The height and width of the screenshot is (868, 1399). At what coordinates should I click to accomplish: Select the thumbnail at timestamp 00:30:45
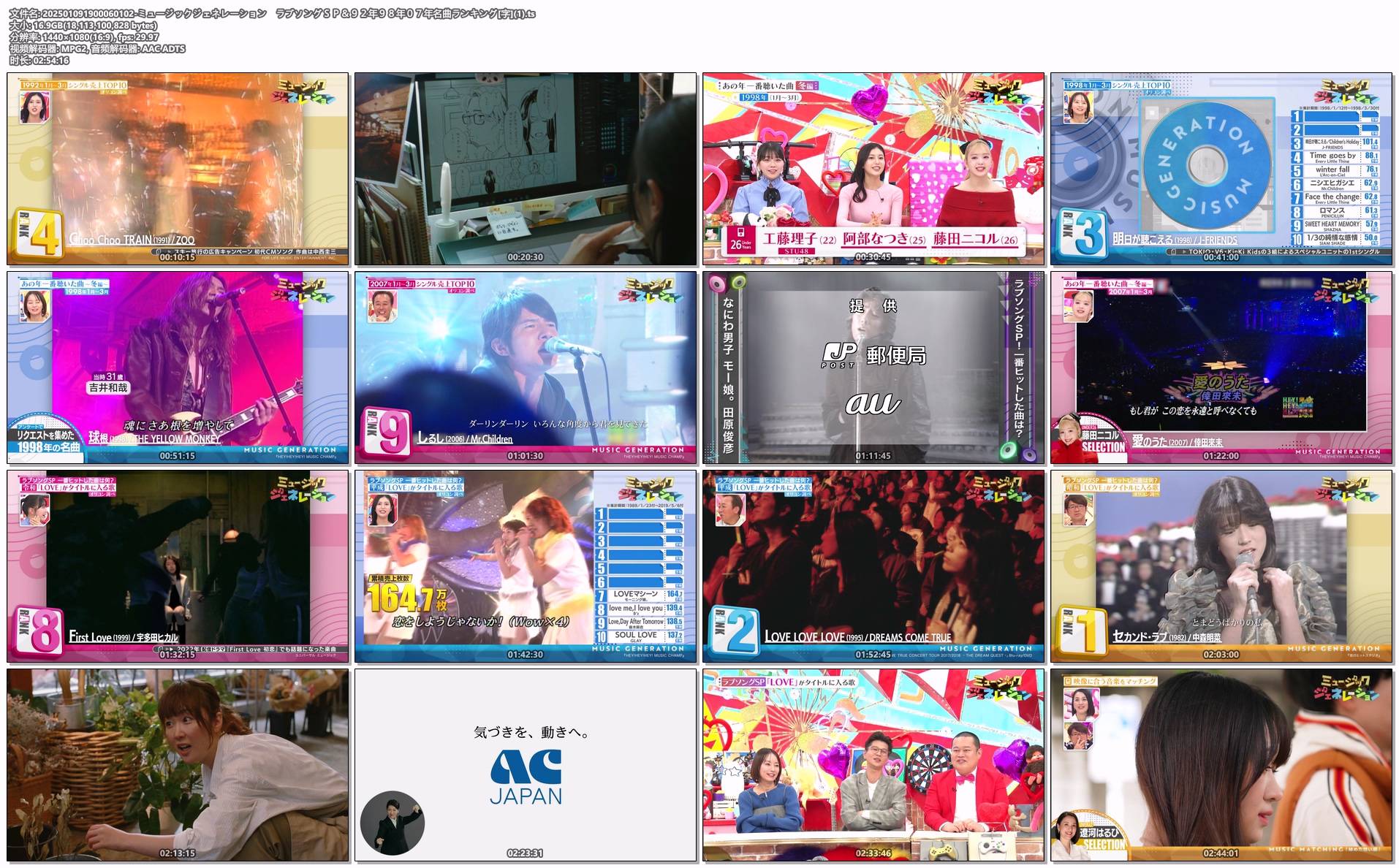[873, 169]
